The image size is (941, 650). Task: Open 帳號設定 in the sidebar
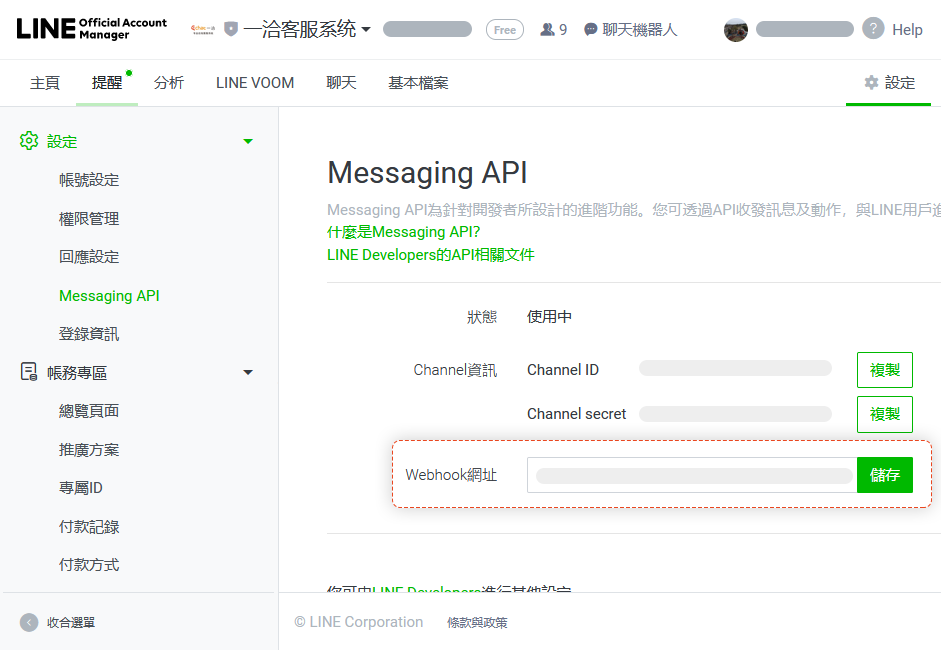[89, 179]
